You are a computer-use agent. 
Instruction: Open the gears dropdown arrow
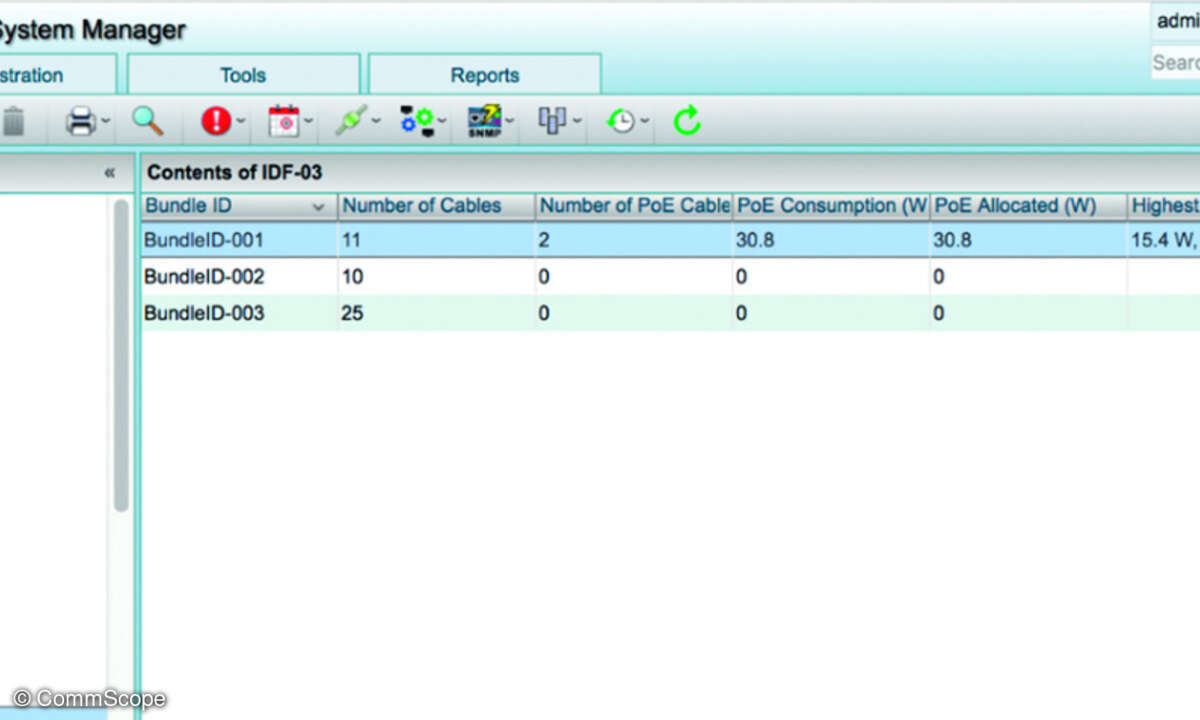[443, 123]
